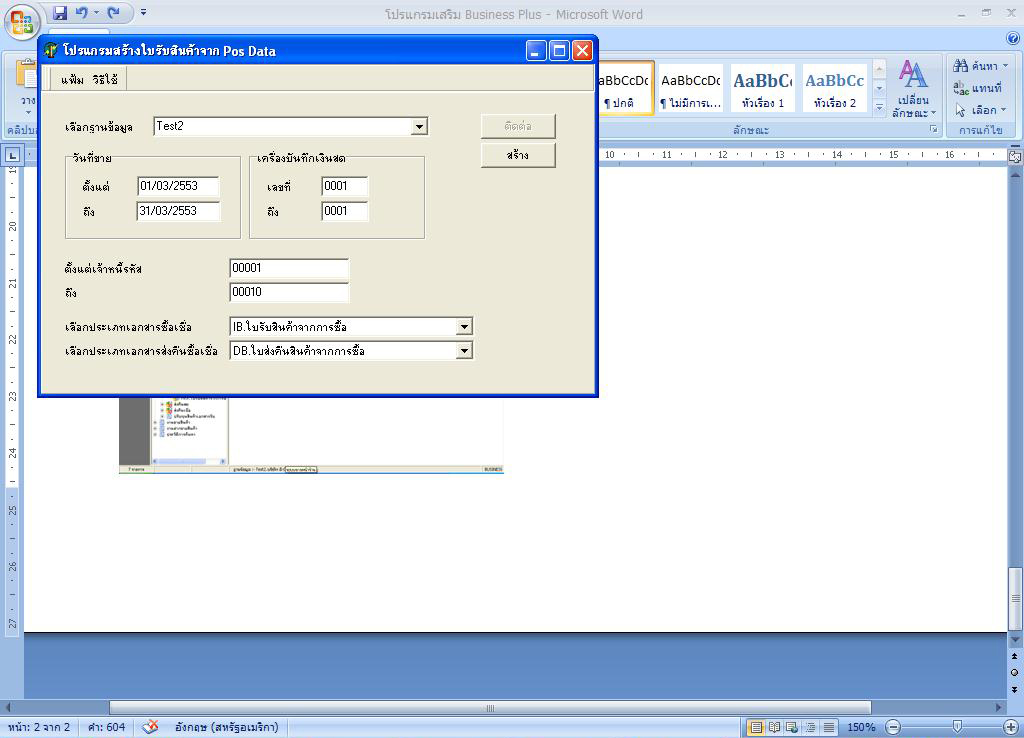Apply the หัวเรื่อง 1 heading style
1024x738 pixels.
pos(762,88)
